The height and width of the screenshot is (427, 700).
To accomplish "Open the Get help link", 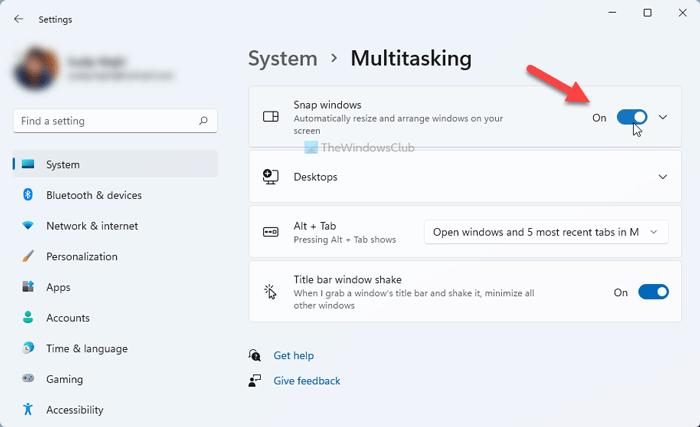I will coord(293,355).
